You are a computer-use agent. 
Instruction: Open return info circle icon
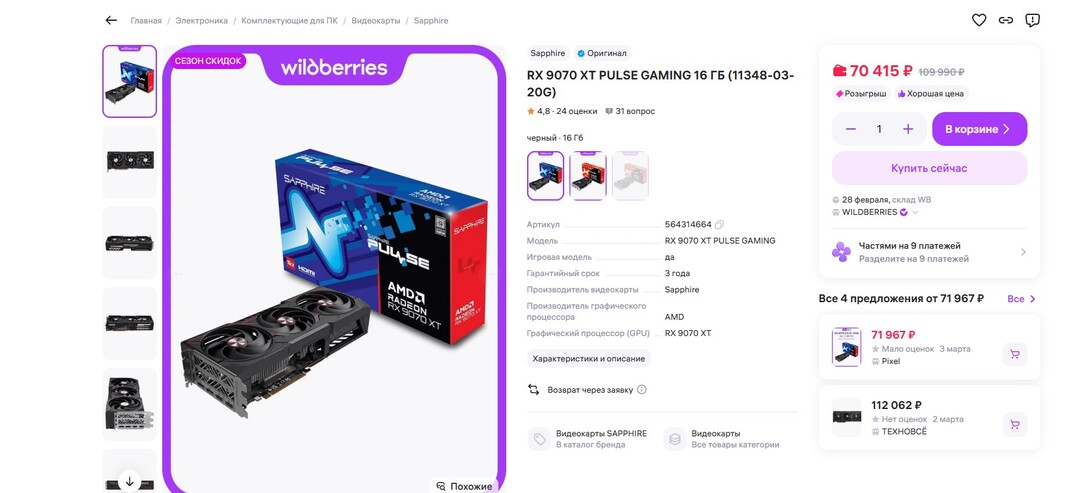(642, 389)
